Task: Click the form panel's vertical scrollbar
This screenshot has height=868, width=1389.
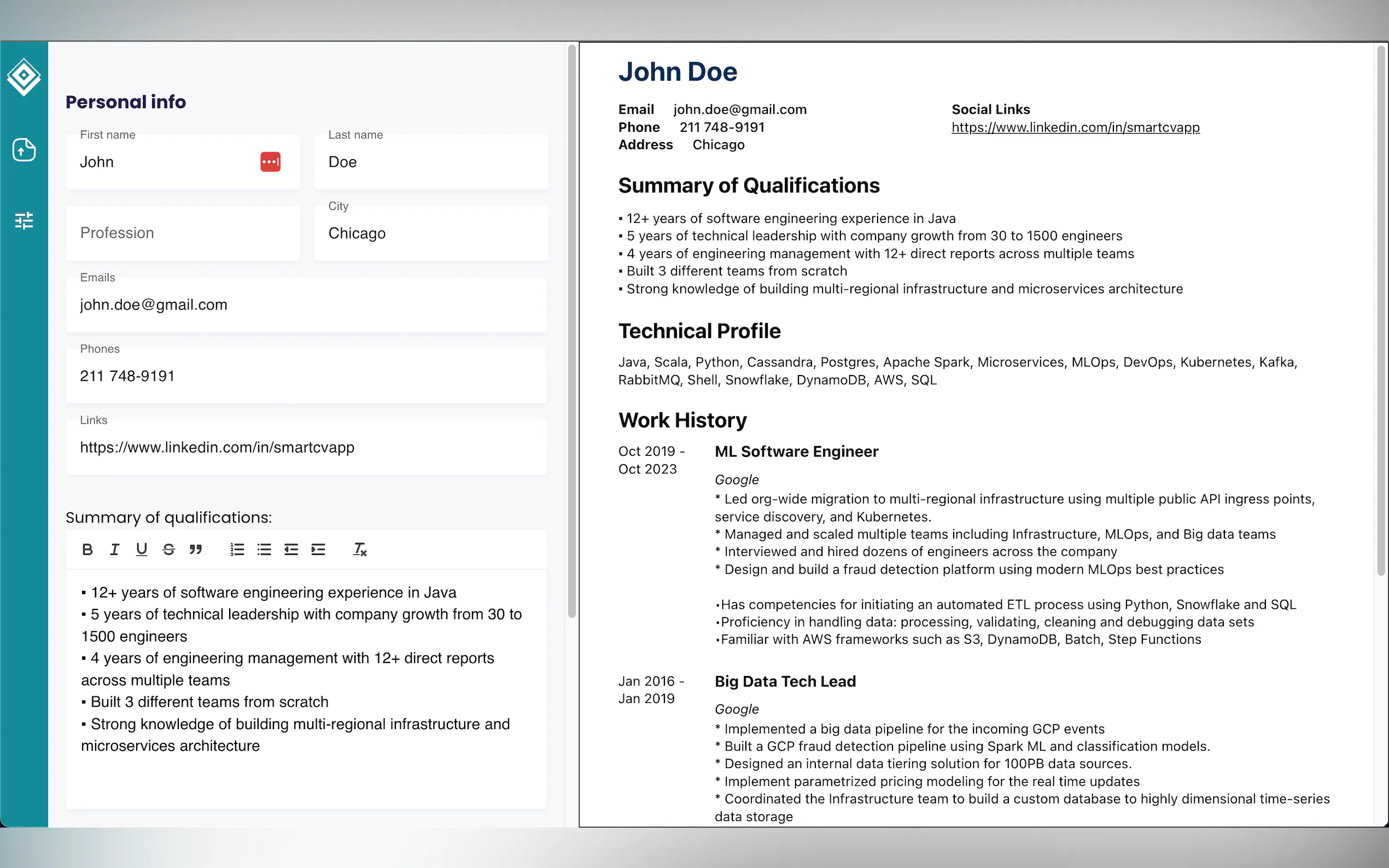Action: 571,331
